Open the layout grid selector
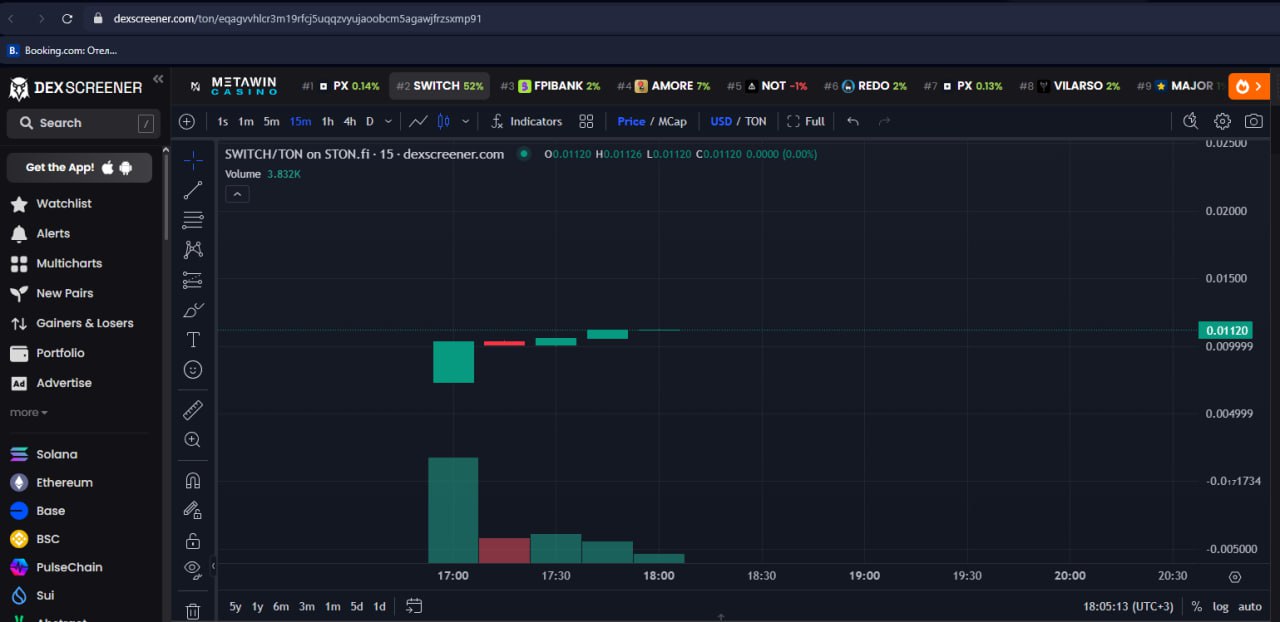The height and width of the screenshot is (622, 1280). click(x=586, y=121)
